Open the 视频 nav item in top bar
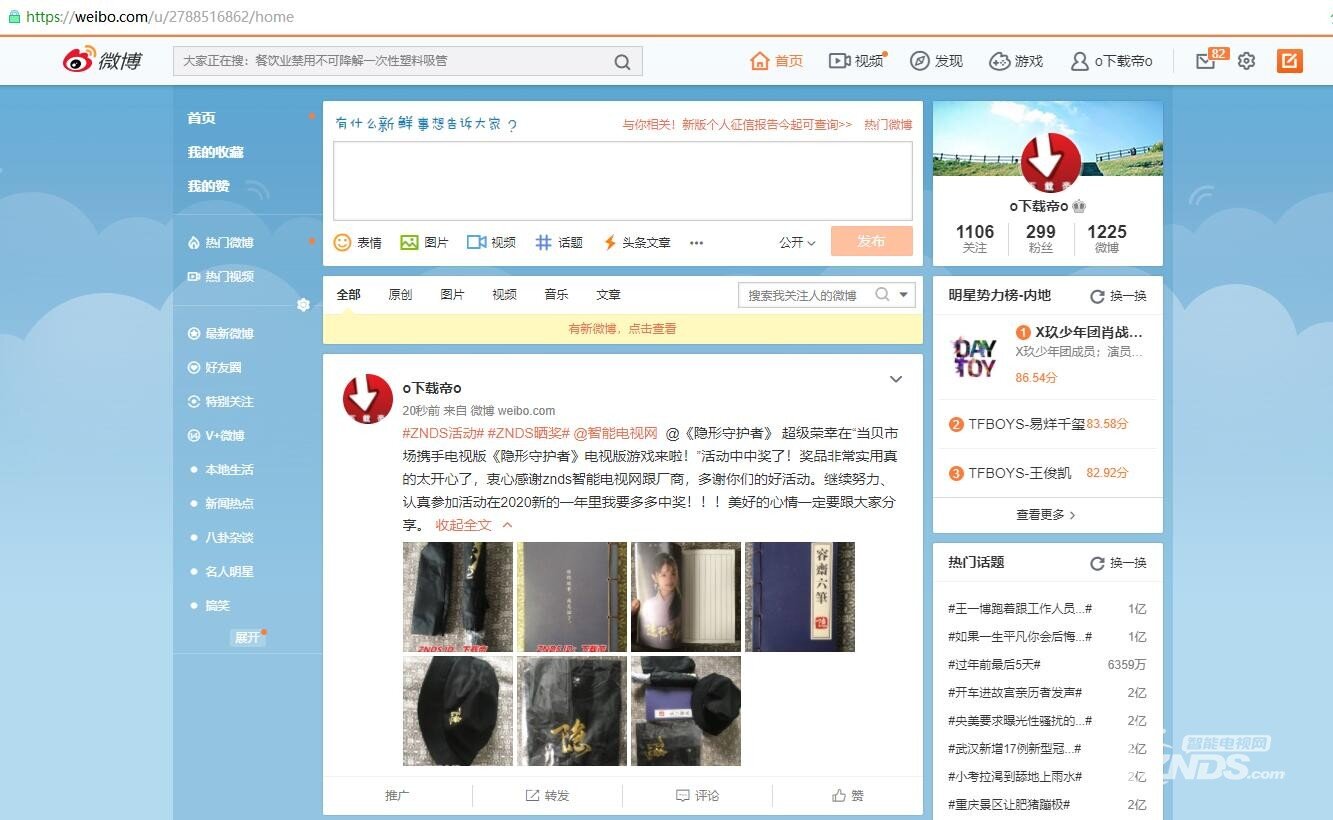Screen dimensions: 1333x820 tap(856, 61)
